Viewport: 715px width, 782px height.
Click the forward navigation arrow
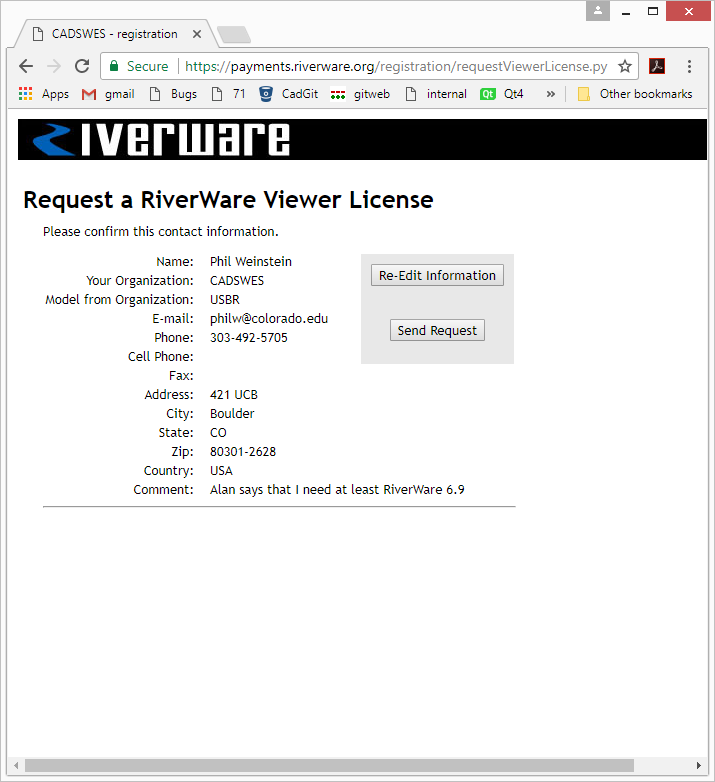[54, 66]
